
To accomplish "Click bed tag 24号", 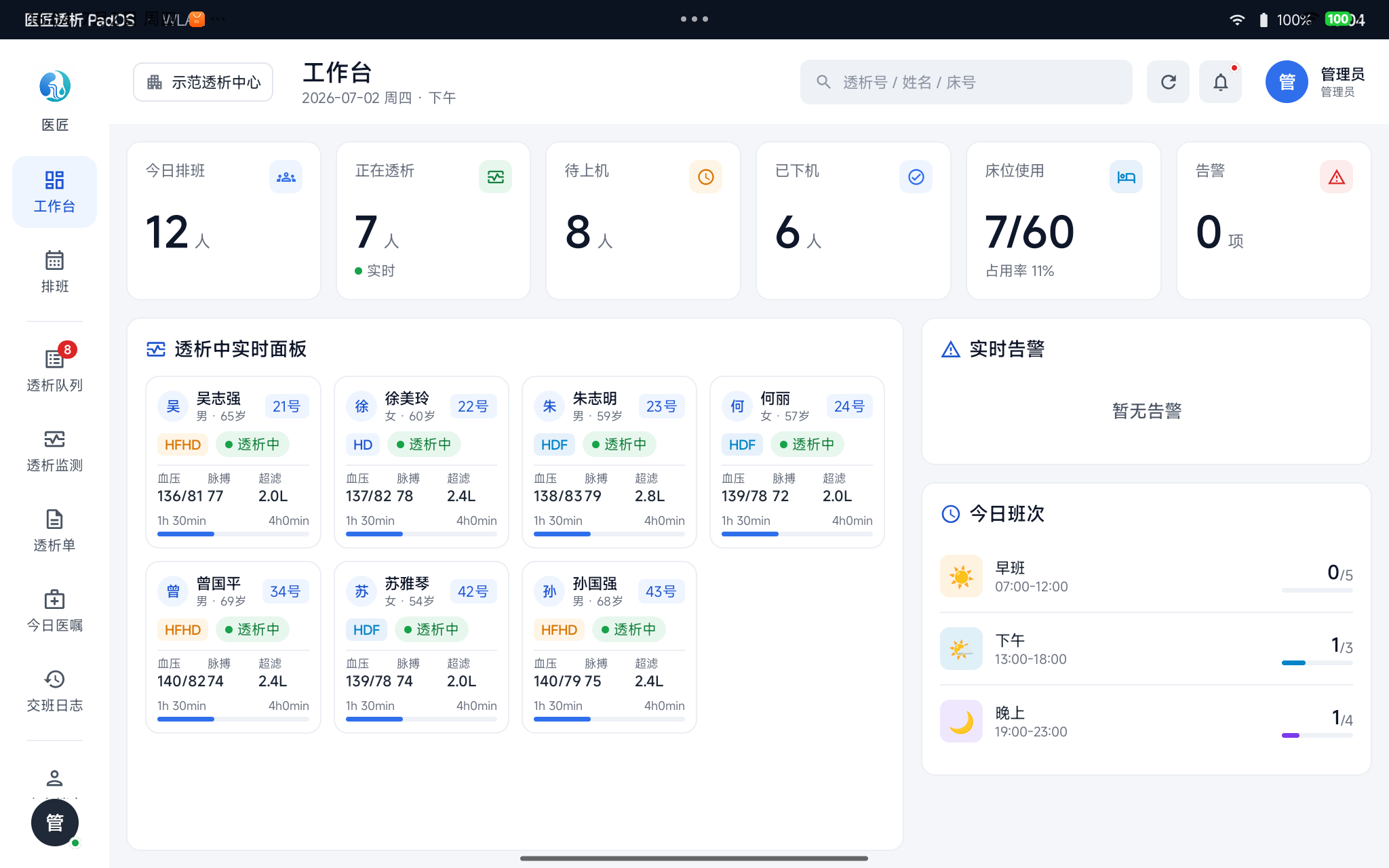I will click(849, 406).
